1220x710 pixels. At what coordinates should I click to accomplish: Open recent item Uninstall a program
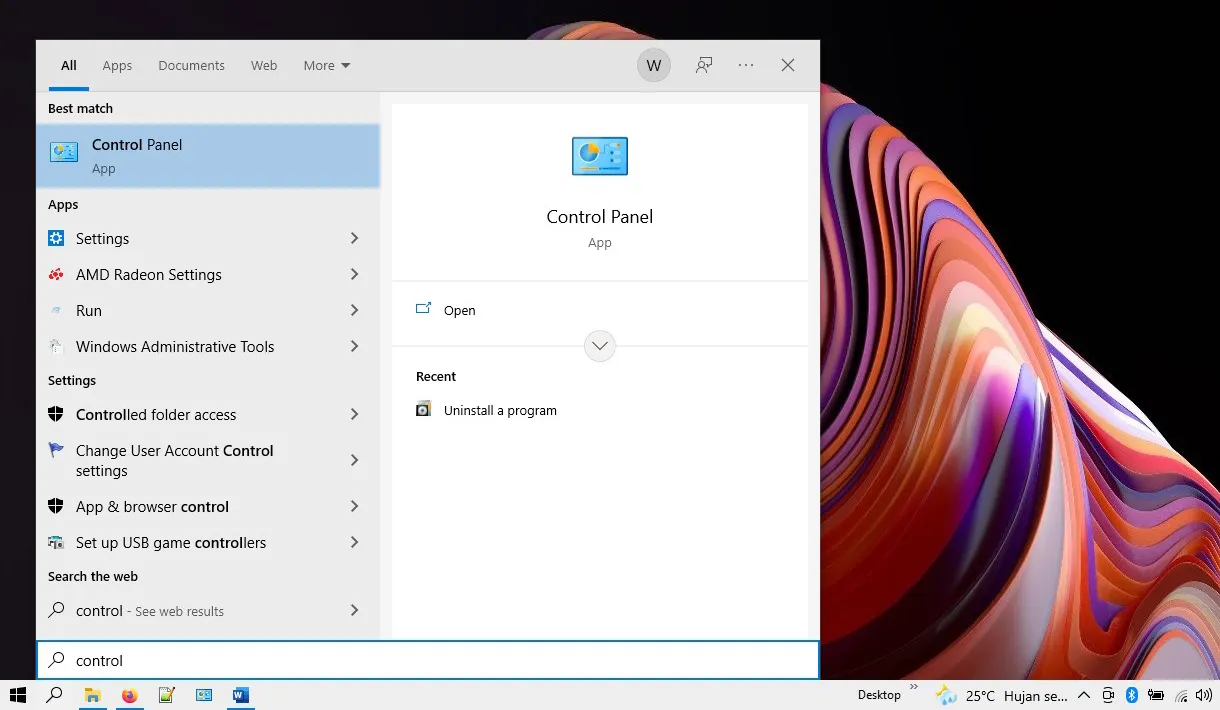(500, 410)
